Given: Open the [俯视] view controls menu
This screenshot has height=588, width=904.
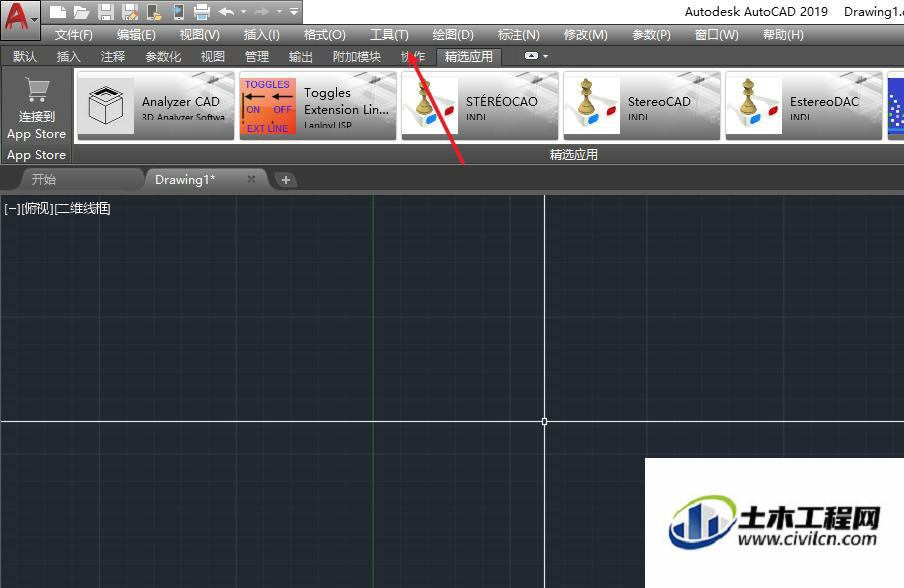Looking at the screenshot, I should click(x=37, y=208).
